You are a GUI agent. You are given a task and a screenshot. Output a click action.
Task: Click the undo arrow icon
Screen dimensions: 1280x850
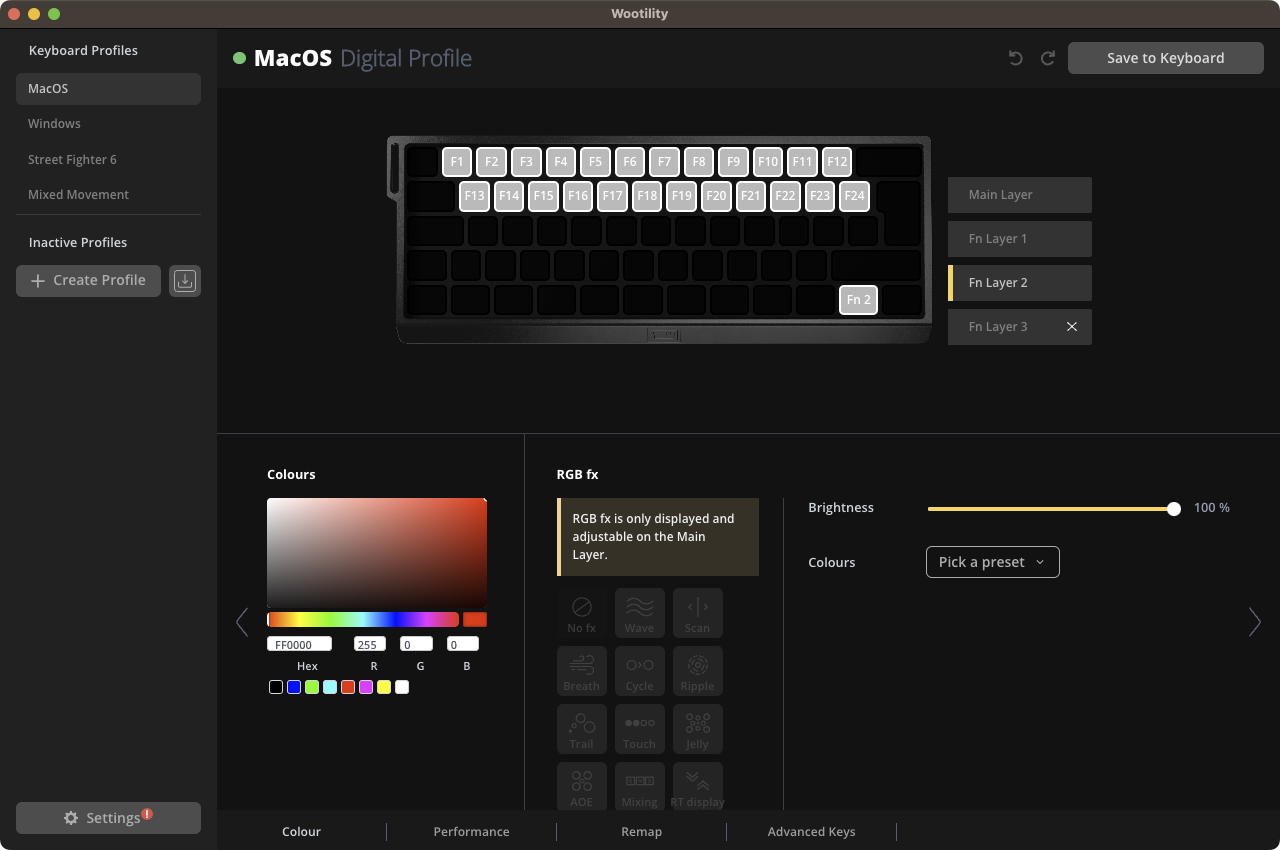1016,58
